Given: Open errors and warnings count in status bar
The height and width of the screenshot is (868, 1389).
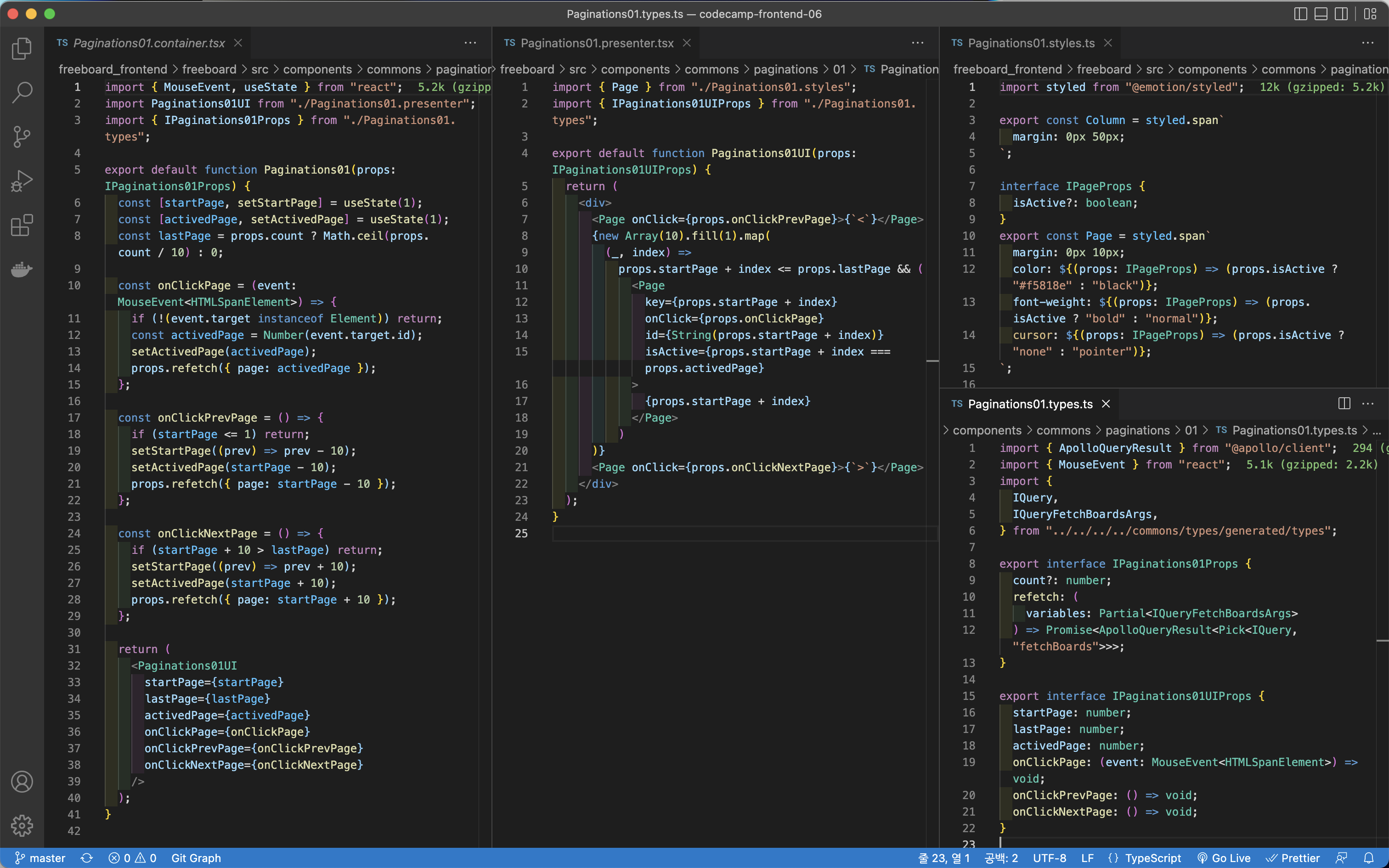Looking at the screenshot, I should click(x=133, y=858).
